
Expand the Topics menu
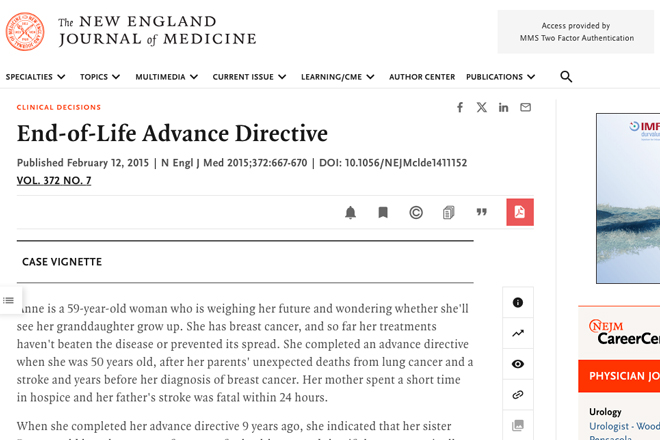click(x=100, y=77)
